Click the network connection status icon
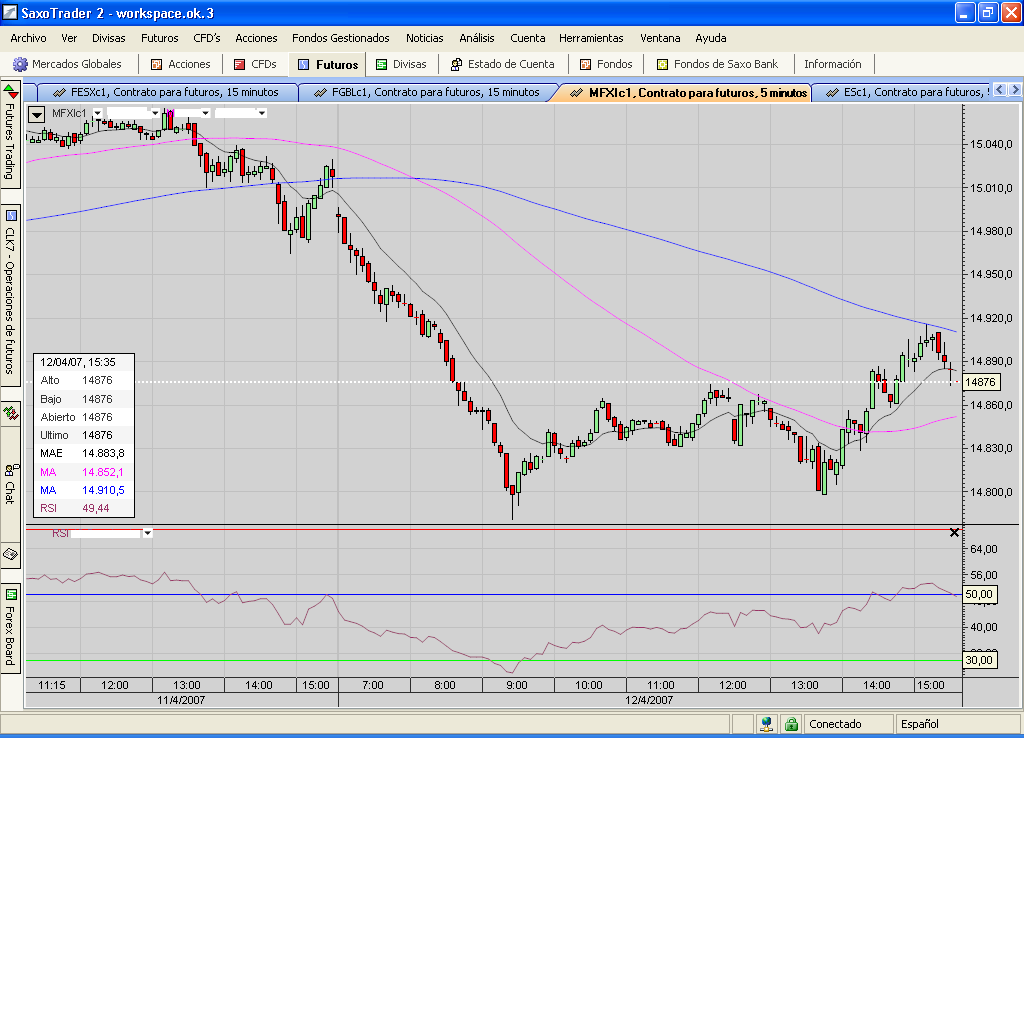Image resolution: width=1024 pixels, height=1034 pixels. click(766, 724)
